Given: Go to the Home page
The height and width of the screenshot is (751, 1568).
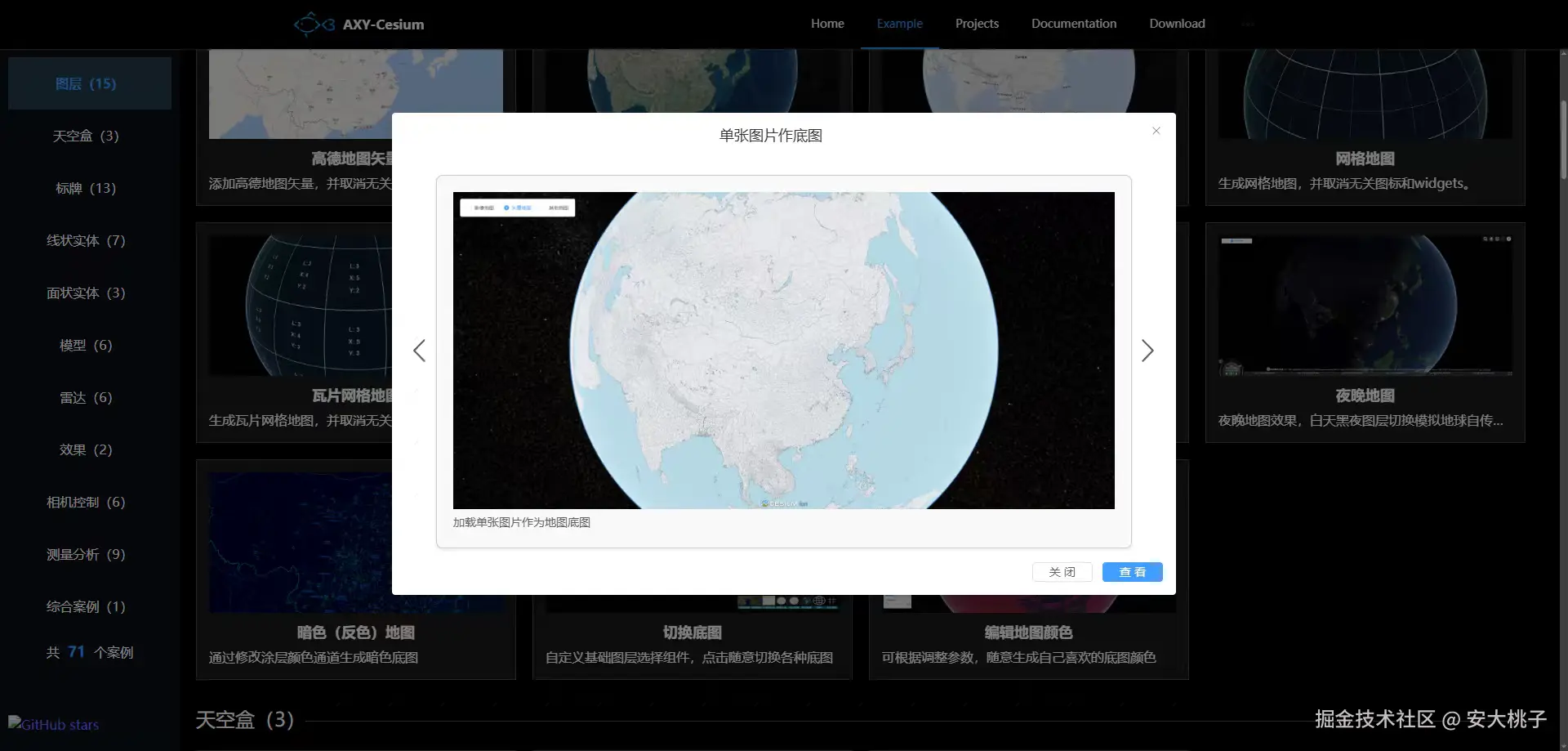Looking at the screenshot, I should point(826,24).
